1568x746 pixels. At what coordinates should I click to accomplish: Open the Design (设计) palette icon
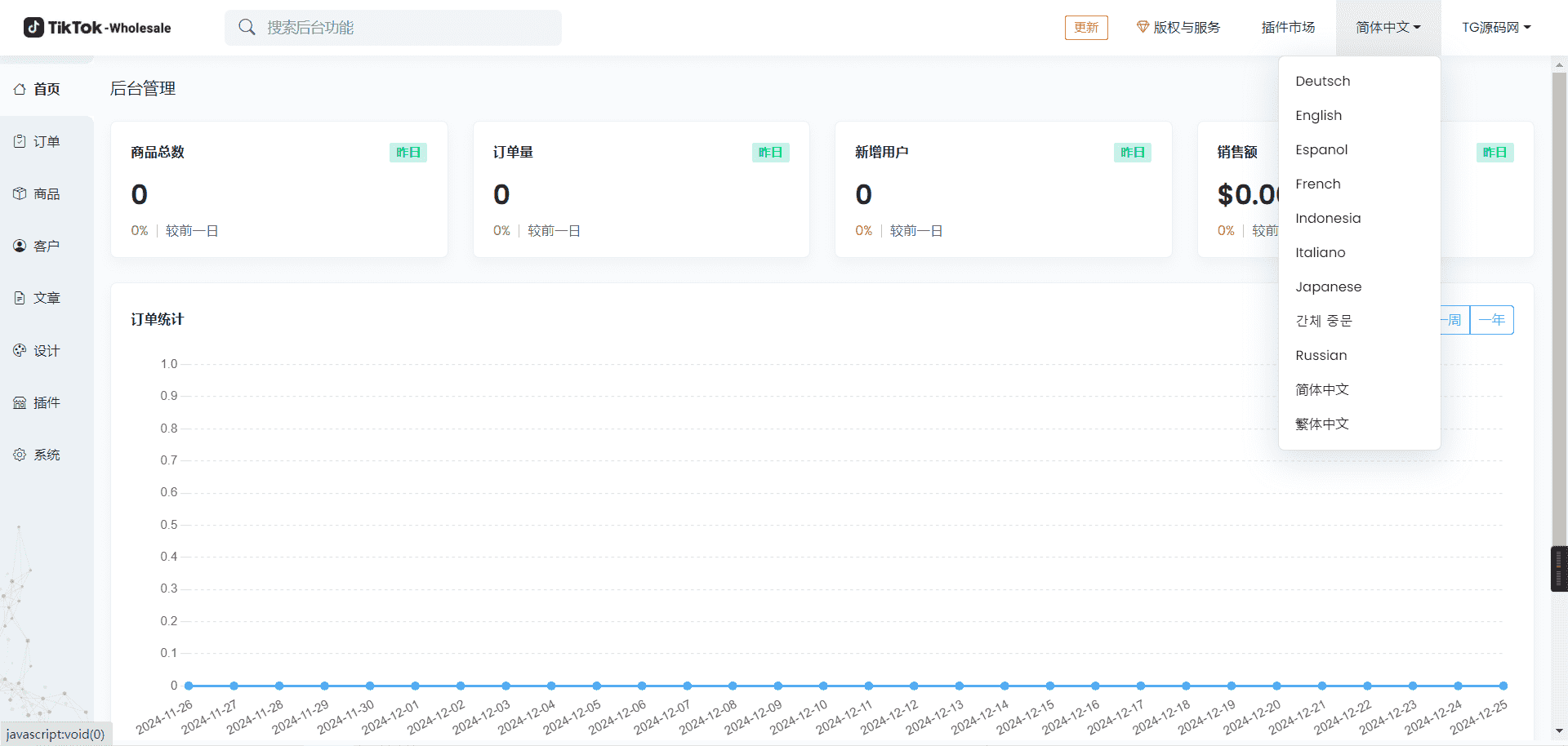coord(20,350)
